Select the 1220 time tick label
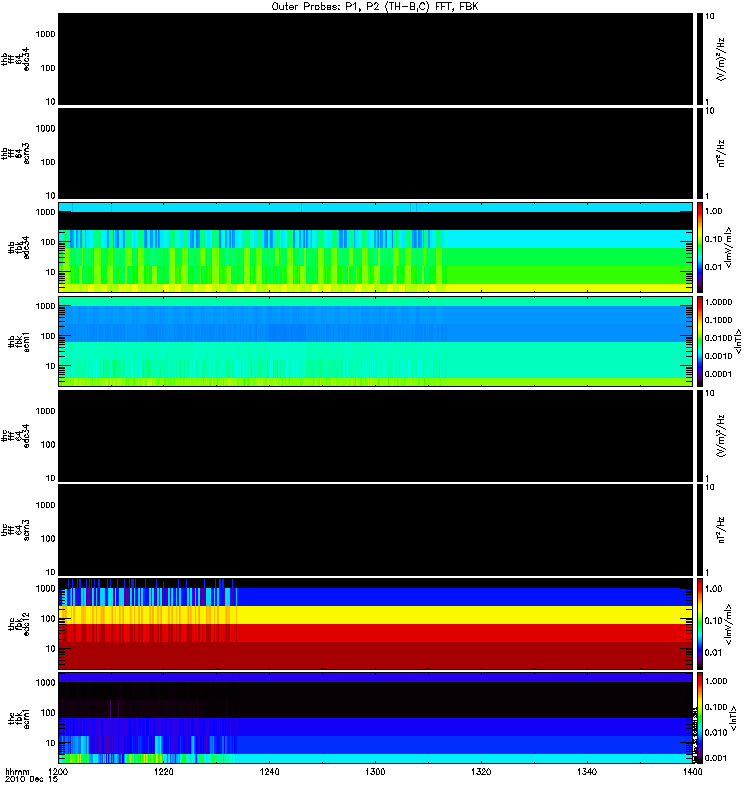Viewport: 750px width, 800px height. (x=164, y=772)
